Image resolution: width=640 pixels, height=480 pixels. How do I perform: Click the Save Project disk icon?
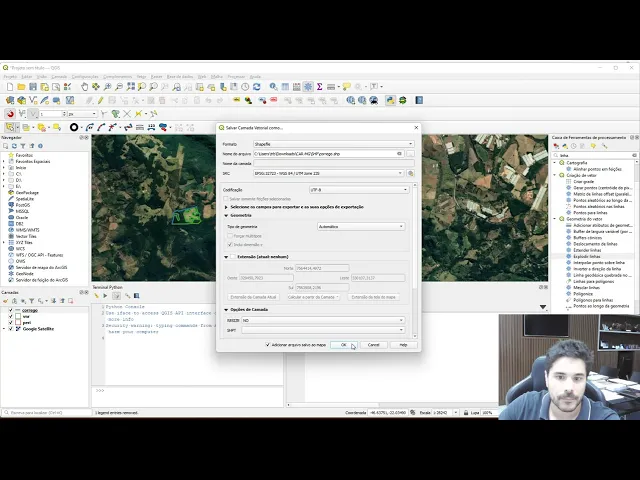pyautogui.click(x=33, y=87)
